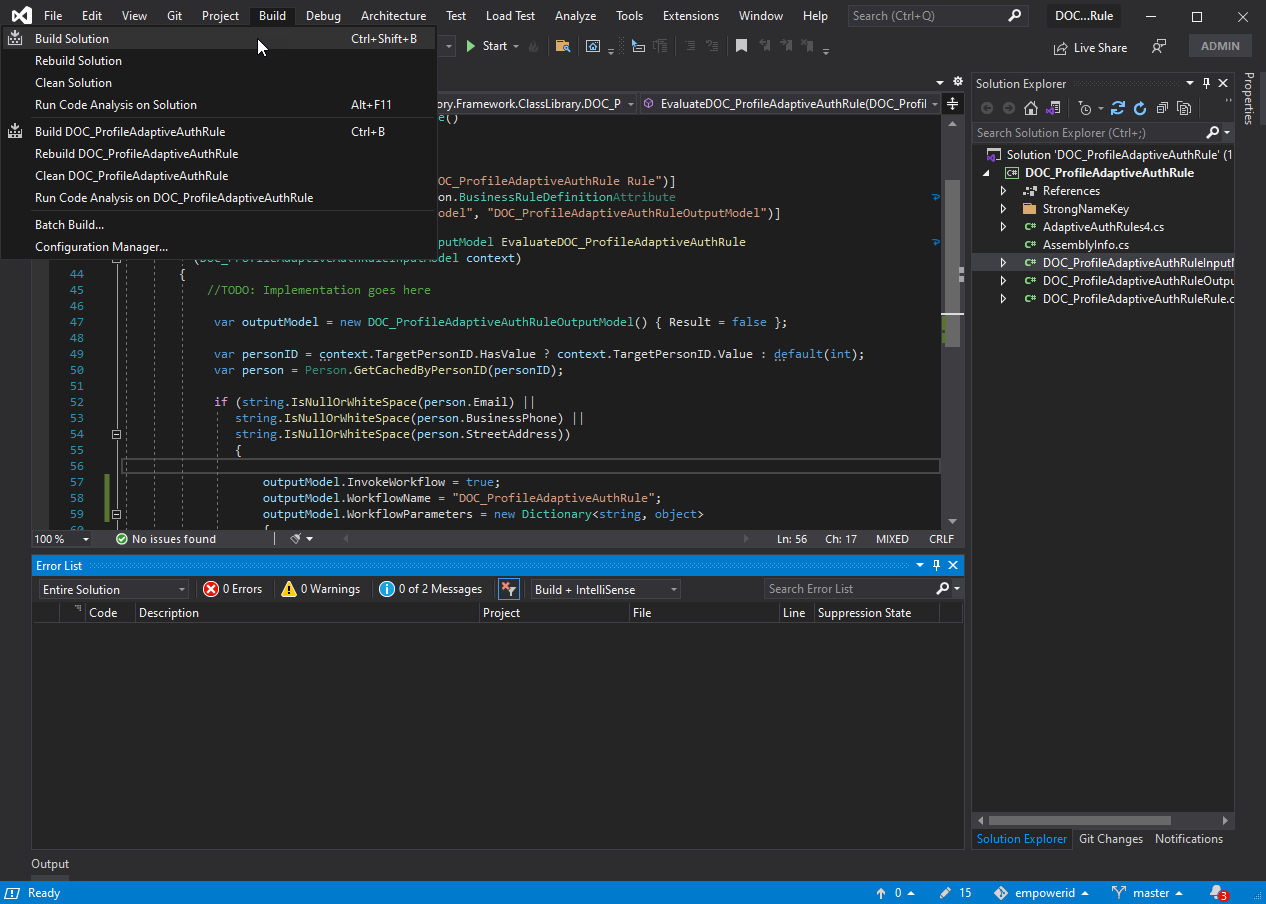Refresh the Solution Explorer
This screenshot has height=904, width=1266.
1140,108
